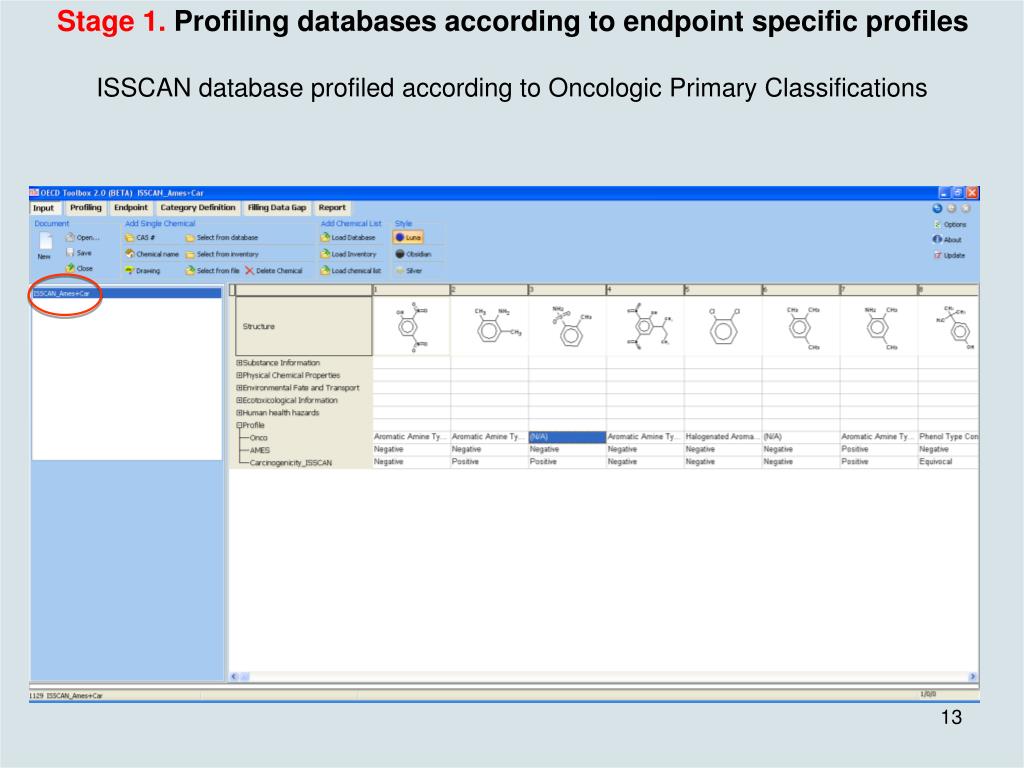This screenshot has width=1024, height=768.
Task: Open the Filling Data Gap tab
Action: coord(277,208)
